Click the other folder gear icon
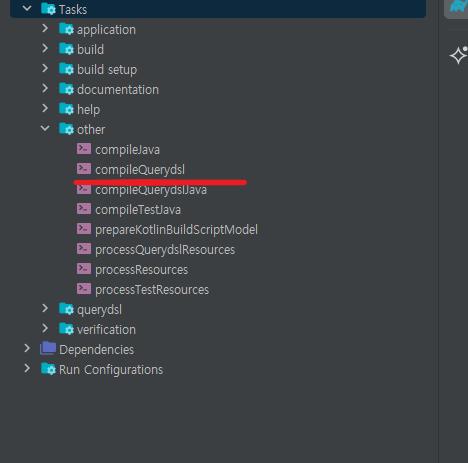This screenshot has height=463, width=468. tap(66, 129)
